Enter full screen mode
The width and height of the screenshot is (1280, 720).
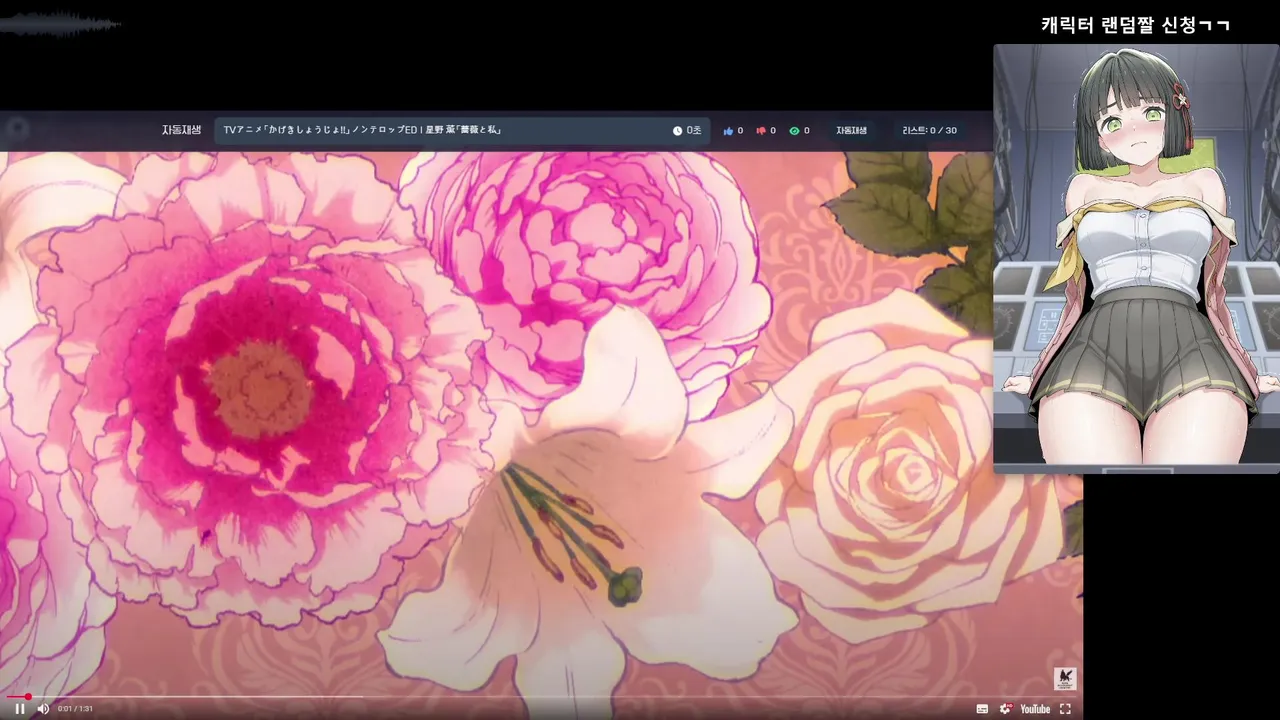tap(1065, 709)
